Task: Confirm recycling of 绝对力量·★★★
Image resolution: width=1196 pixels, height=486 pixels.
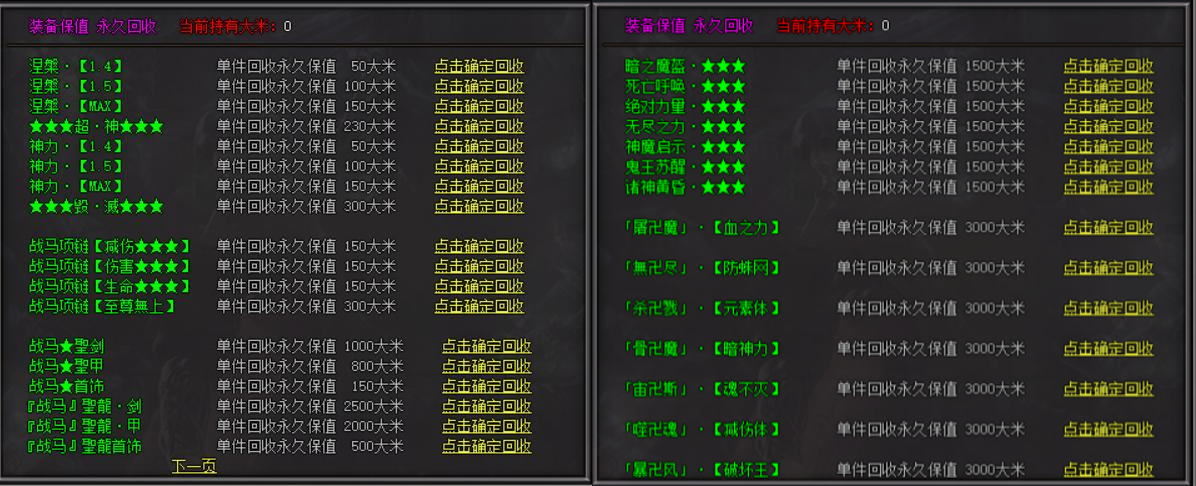Action: tap(1108, 107)
